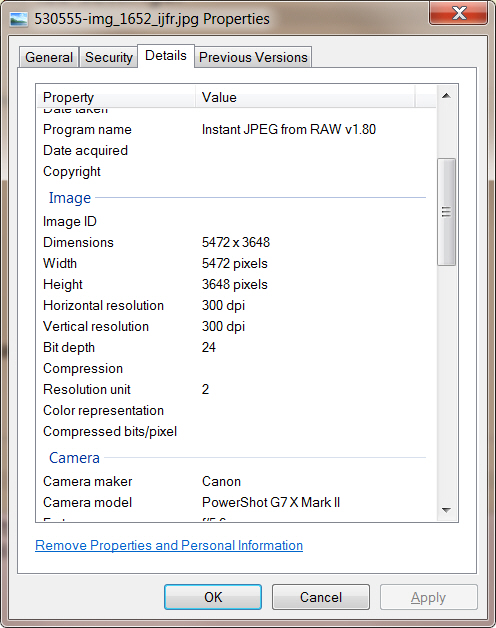Click scrollbar down arrow in details list
The image size is (496, 628).
tap(446, 510)
